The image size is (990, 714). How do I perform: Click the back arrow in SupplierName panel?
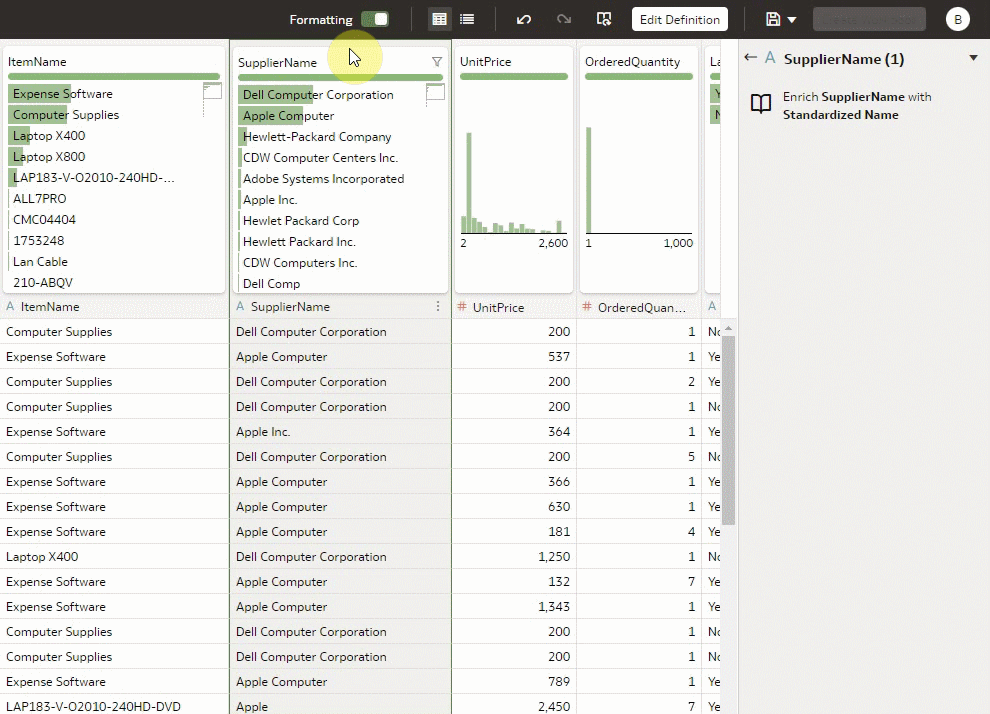click(751, 58)
